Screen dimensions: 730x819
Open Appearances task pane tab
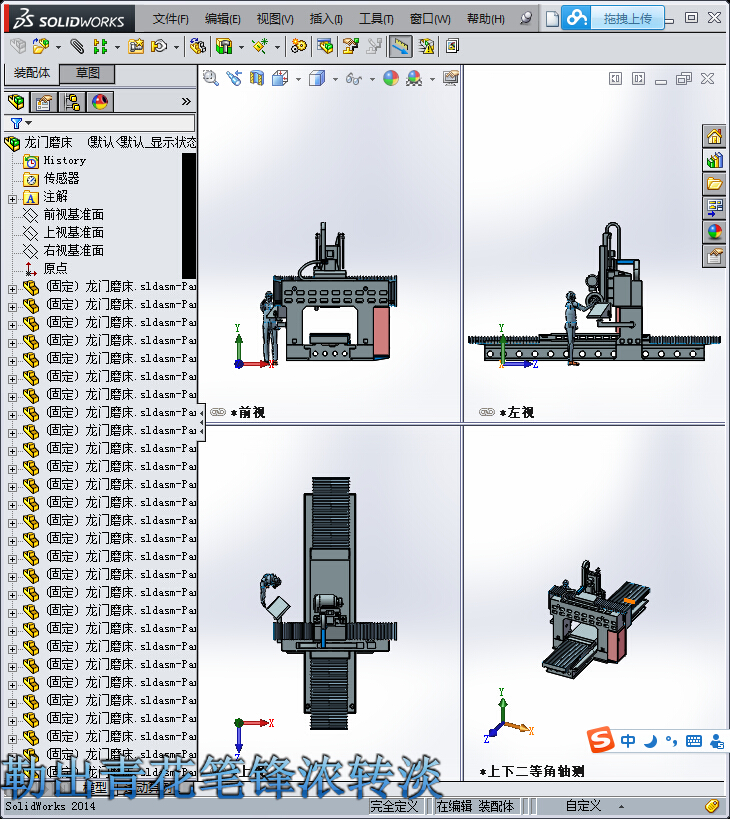[714, 231]
